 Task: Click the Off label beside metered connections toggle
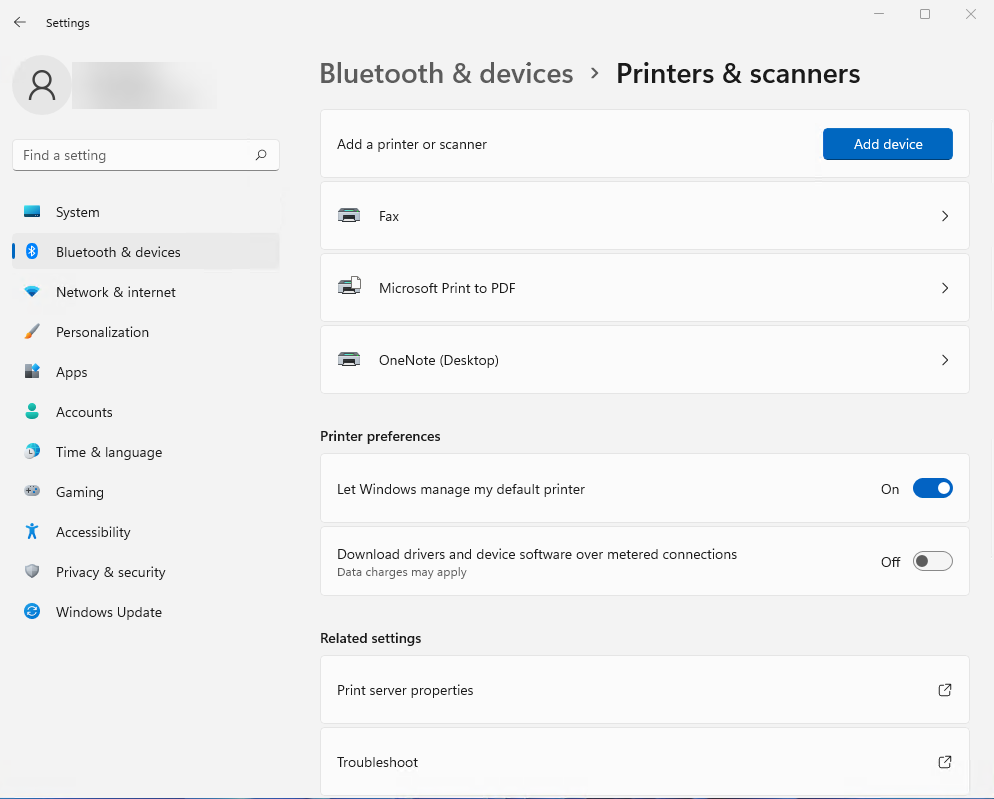891,562
